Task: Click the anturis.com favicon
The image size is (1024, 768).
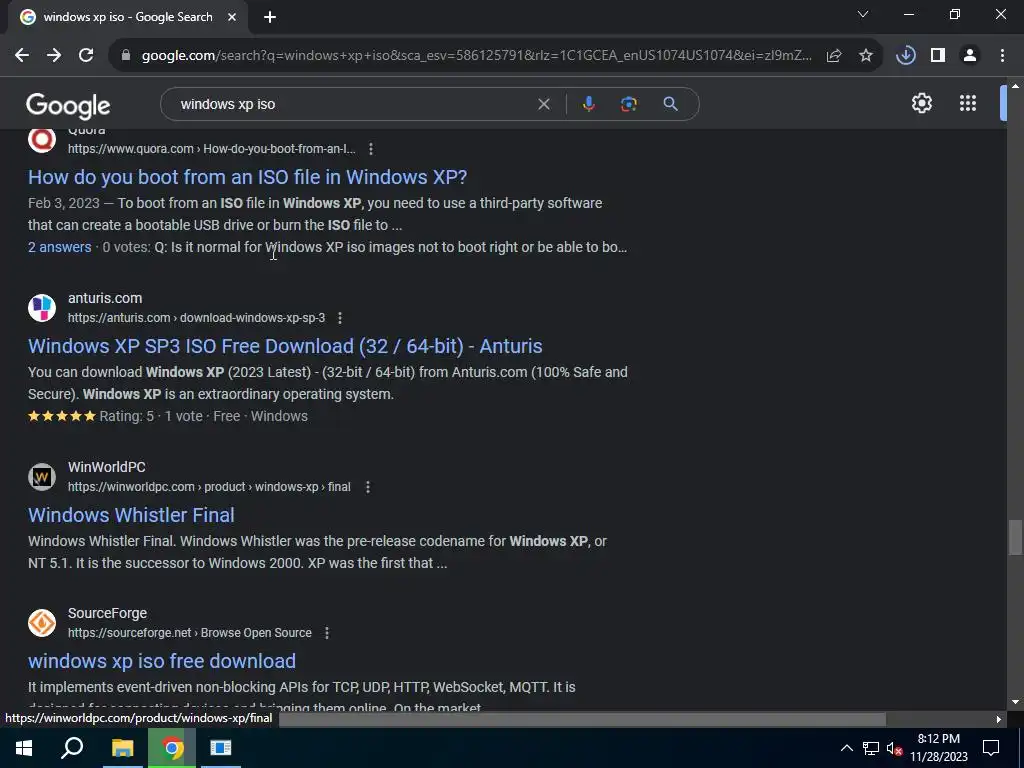Action: (x=42, y=308)
